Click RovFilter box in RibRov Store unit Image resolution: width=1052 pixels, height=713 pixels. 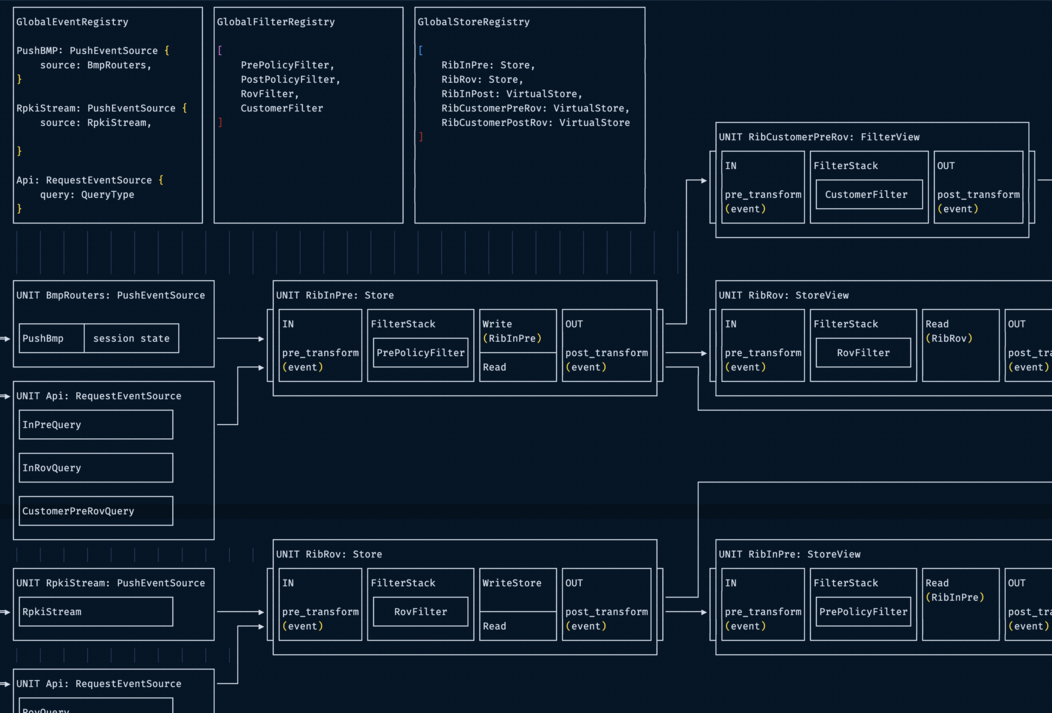[420, 612]
